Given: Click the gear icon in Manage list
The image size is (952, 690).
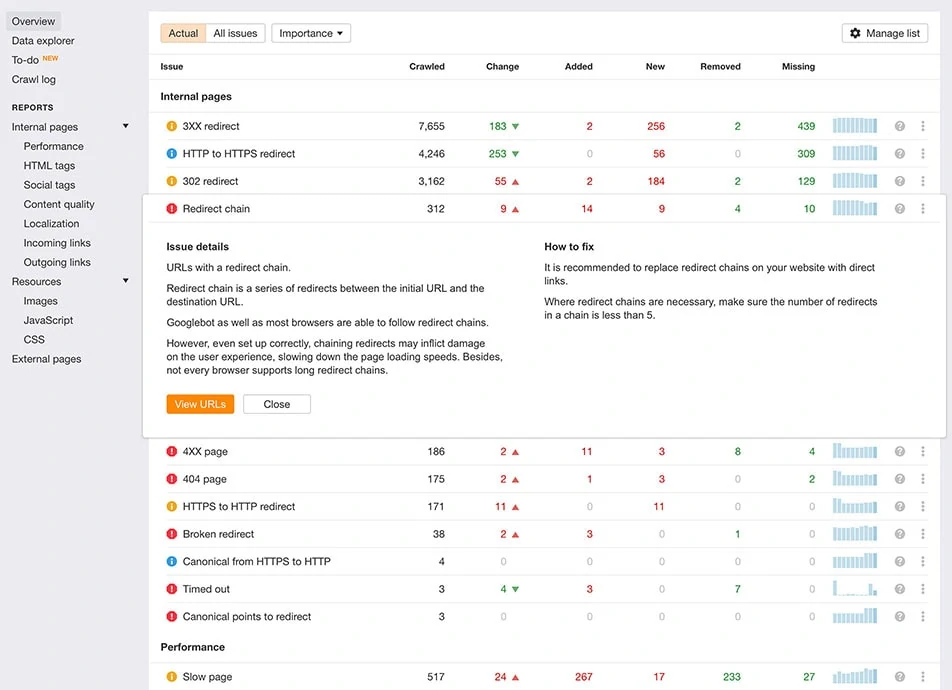Looking at the screenshot, I should (x=855, y=33).
